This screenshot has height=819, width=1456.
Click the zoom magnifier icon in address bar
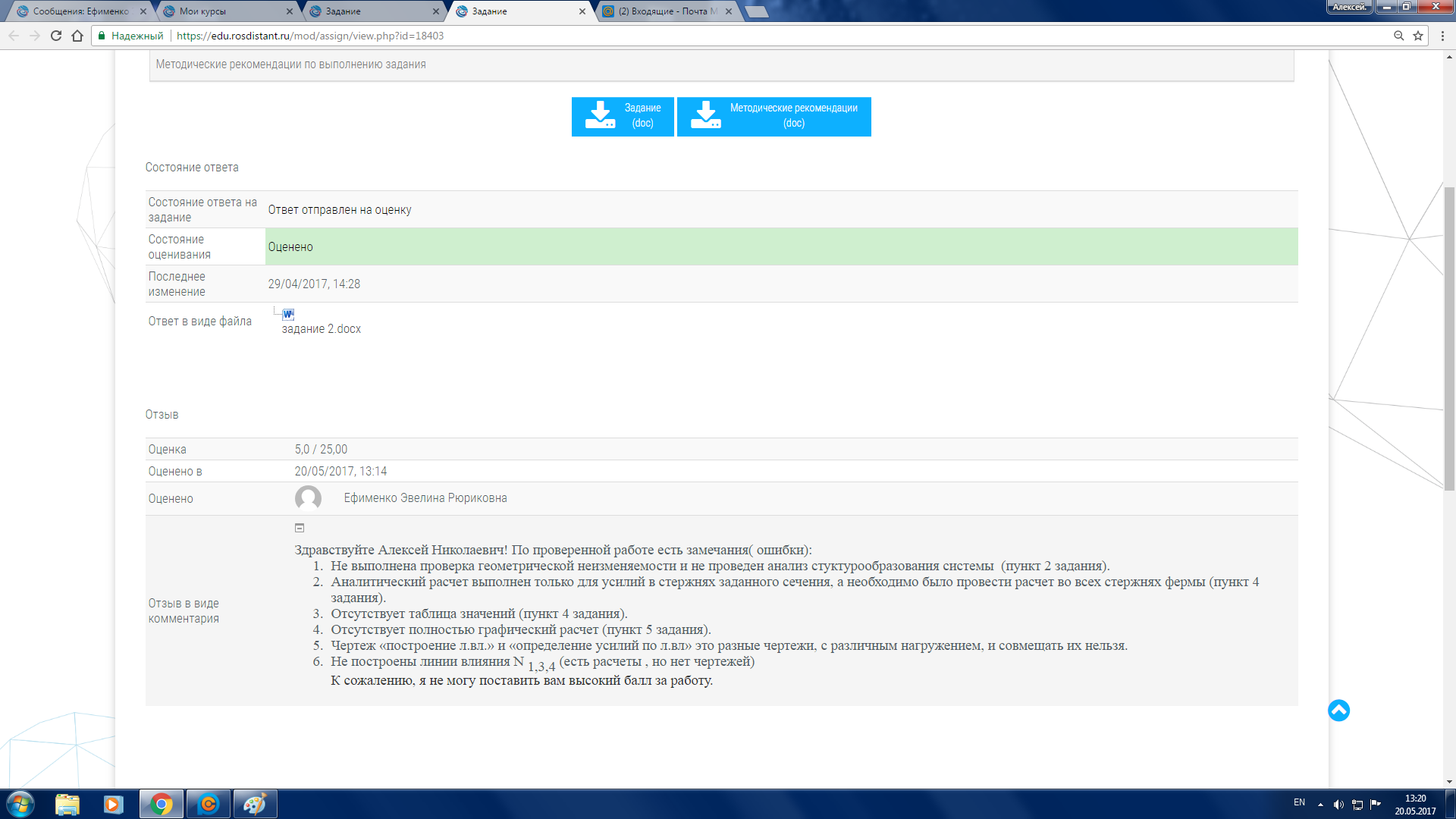pyautogui.click(x=1398, y=36)
